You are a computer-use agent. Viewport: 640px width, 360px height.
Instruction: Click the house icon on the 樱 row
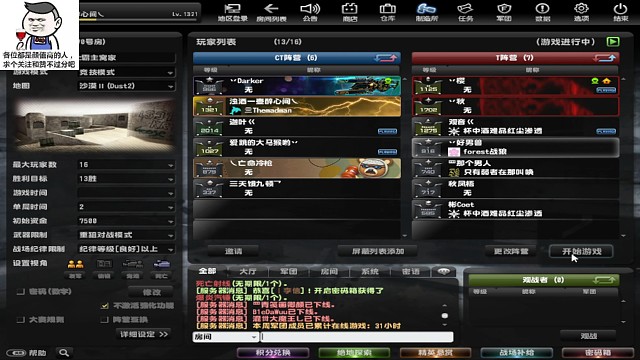pyautogui.click(x=606, y=81)
